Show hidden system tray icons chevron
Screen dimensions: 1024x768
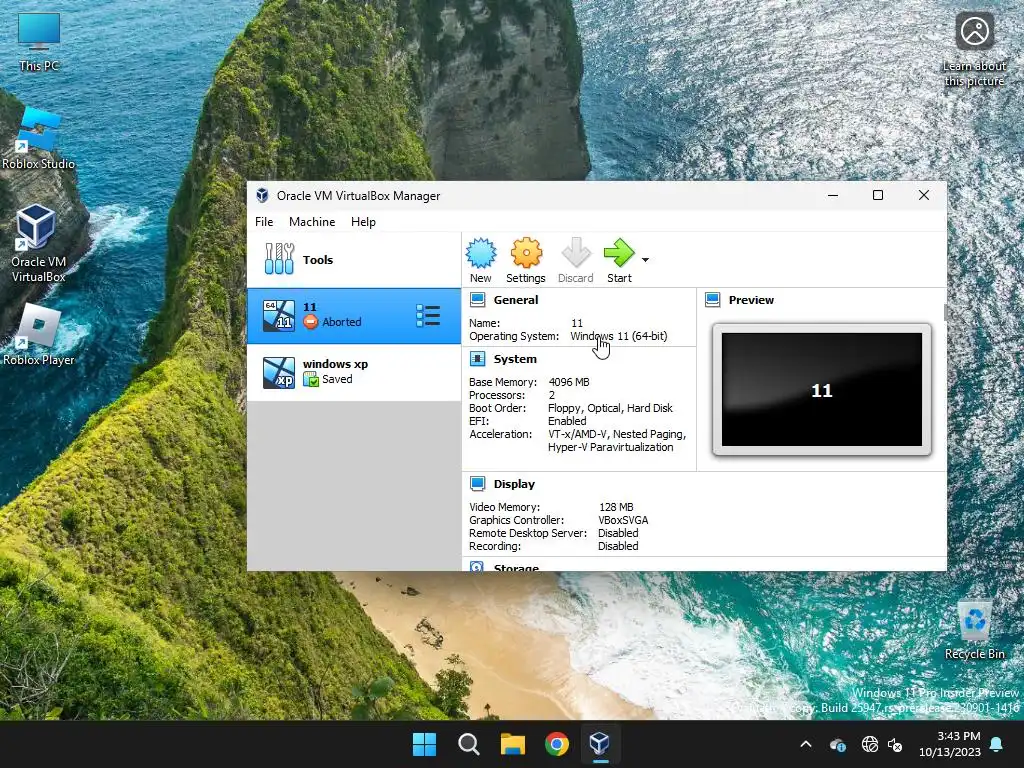pos(806,744)
